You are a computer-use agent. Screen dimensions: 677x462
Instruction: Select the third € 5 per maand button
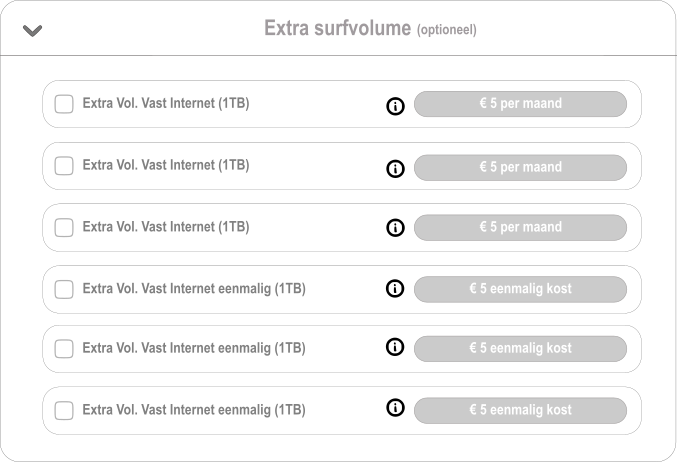click(520, 227)
